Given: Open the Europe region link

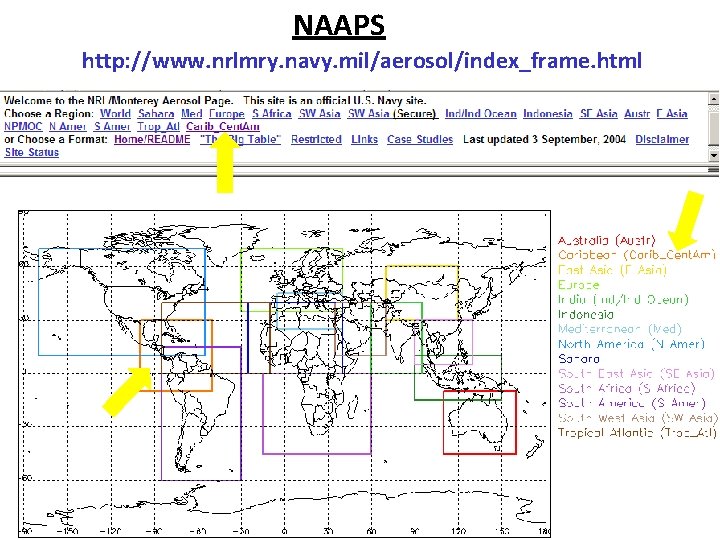Looking at the screenshot, I should point(227,113).
